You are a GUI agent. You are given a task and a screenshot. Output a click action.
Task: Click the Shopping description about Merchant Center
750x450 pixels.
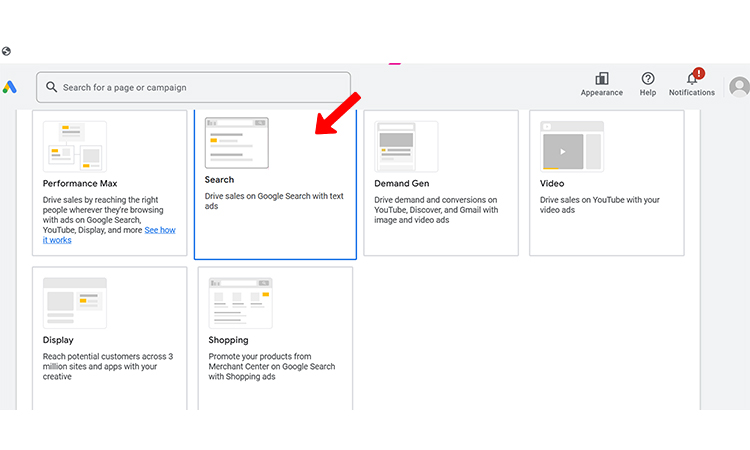272,366
